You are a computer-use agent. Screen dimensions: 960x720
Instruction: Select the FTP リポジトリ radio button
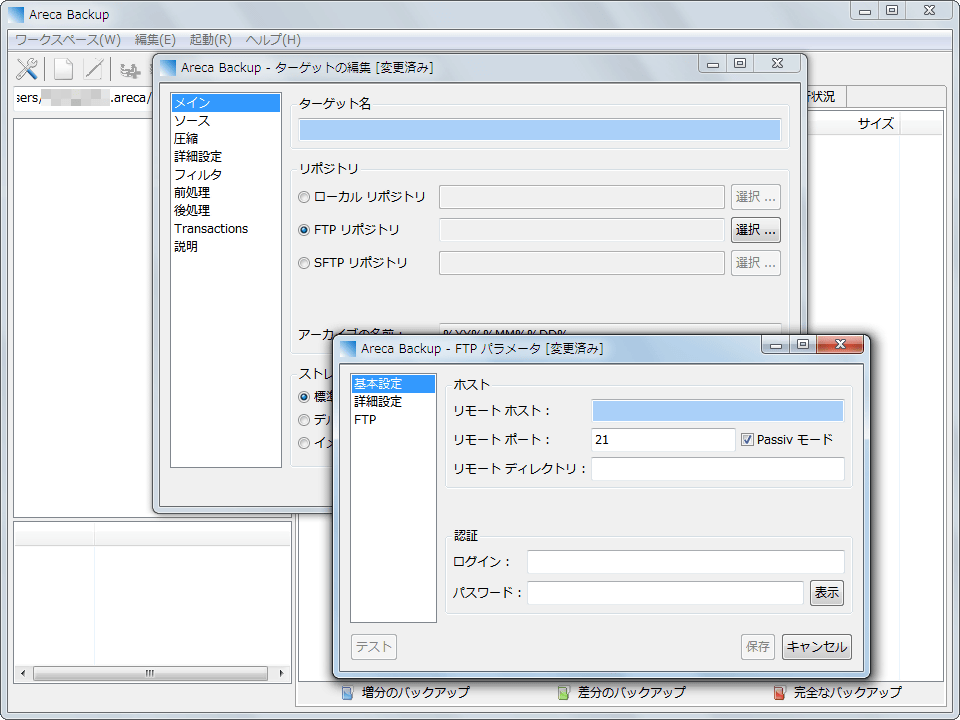tap(304, 230)
